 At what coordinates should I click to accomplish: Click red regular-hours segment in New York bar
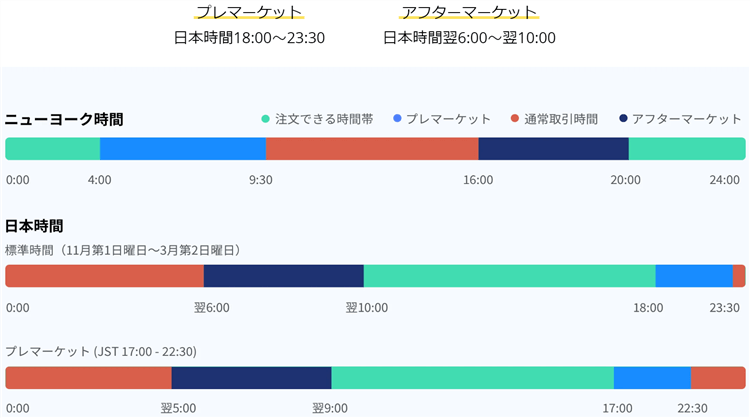(x=372, y=149)
